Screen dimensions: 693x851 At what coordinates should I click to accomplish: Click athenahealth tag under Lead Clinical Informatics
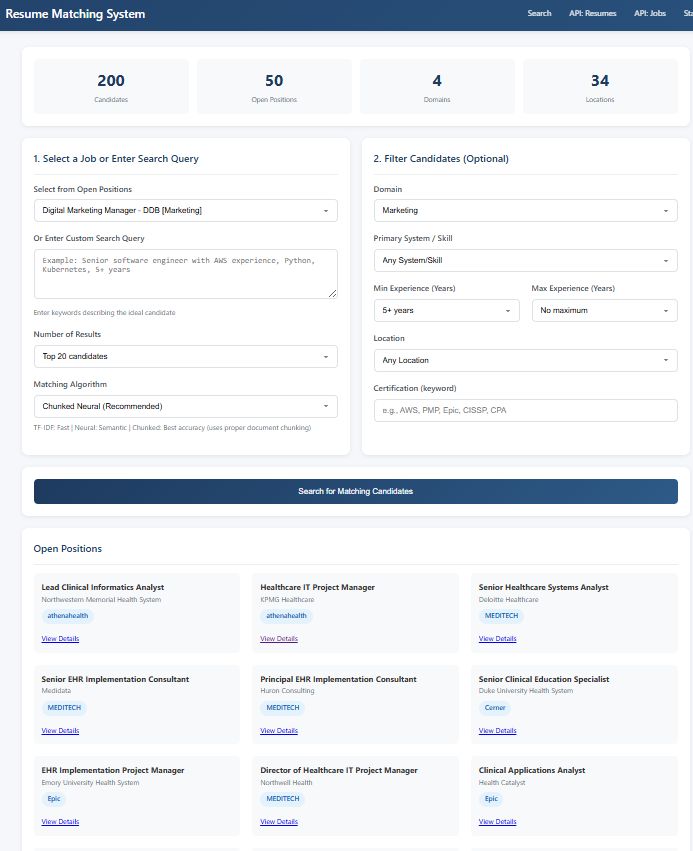coord(68,616)
